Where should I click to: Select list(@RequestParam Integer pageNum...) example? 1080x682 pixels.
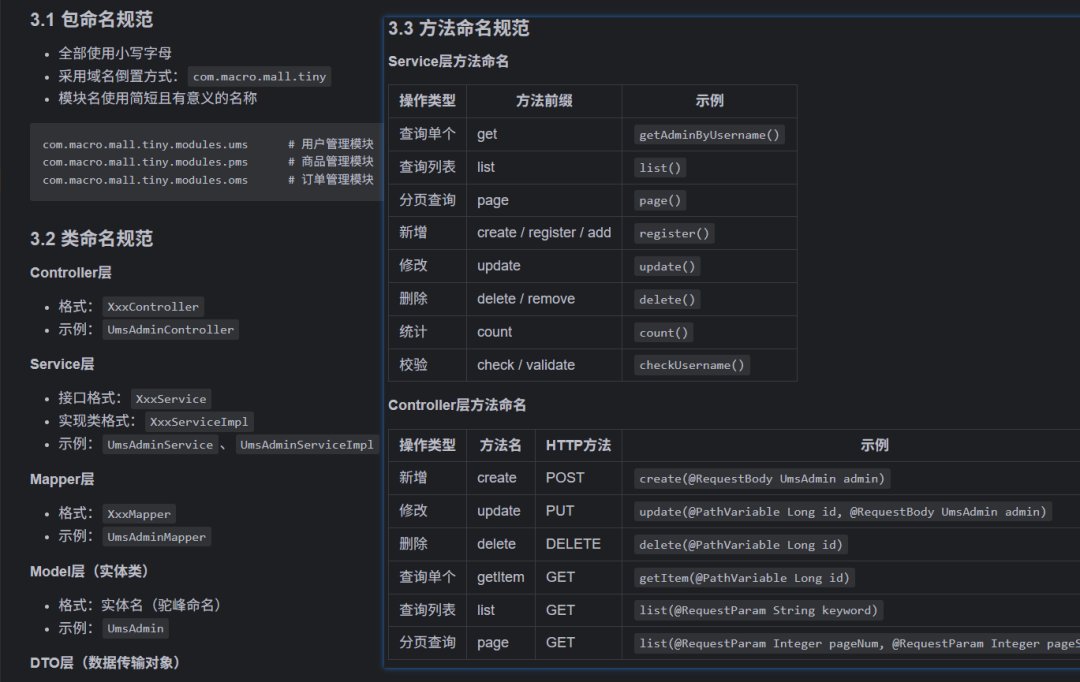857,643
